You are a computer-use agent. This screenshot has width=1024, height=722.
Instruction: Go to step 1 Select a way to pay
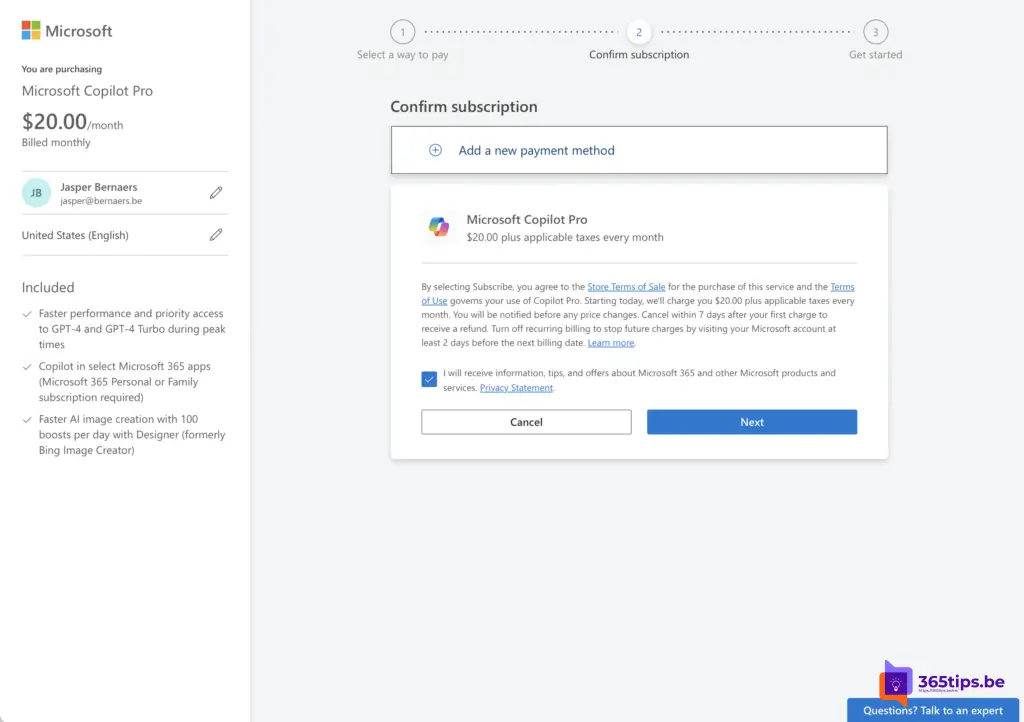coord(402,32)
